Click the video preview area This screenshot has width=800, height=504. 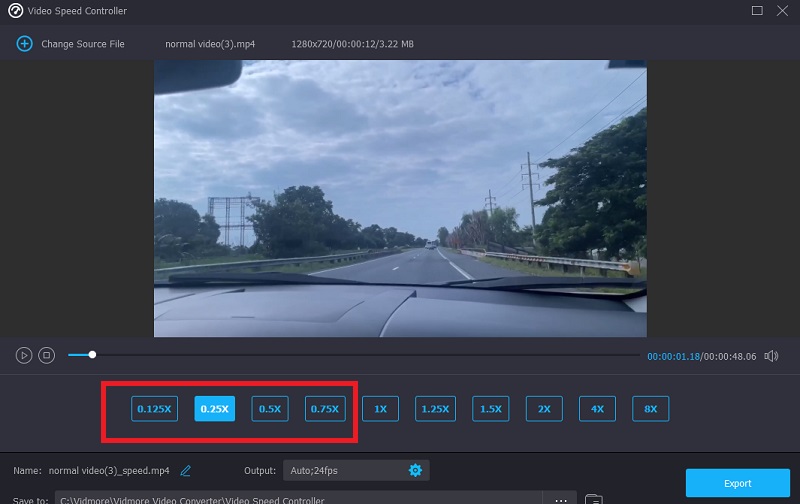tap(400, 198)
